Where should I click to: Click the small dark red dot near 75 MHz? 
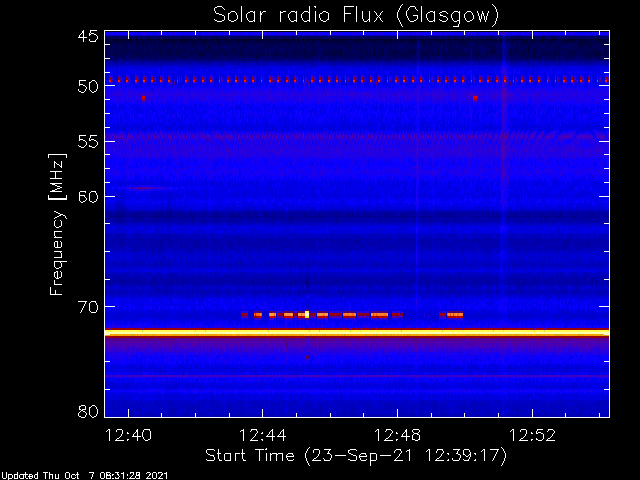pos(307,357)
